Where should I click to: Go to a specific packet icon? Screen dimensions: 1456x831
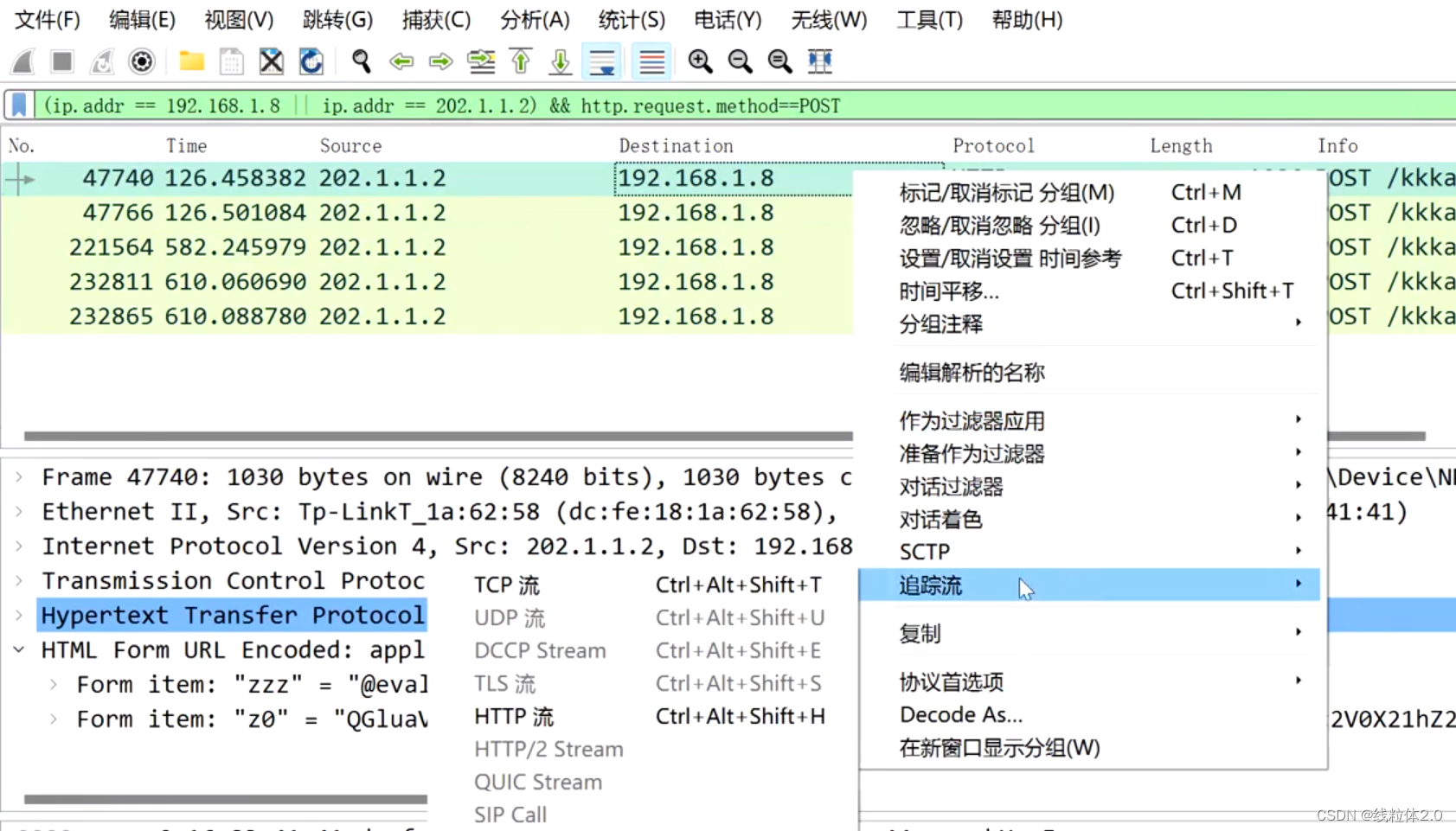tap(481, 61)
